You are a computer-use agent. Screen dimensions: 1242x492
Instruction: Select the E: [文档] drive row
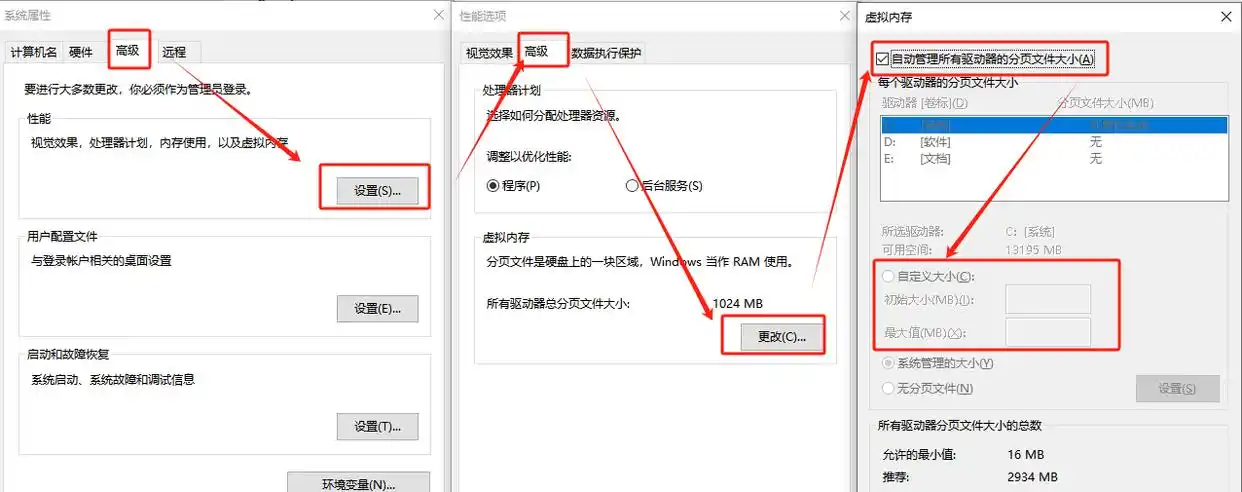point(1054,158)
